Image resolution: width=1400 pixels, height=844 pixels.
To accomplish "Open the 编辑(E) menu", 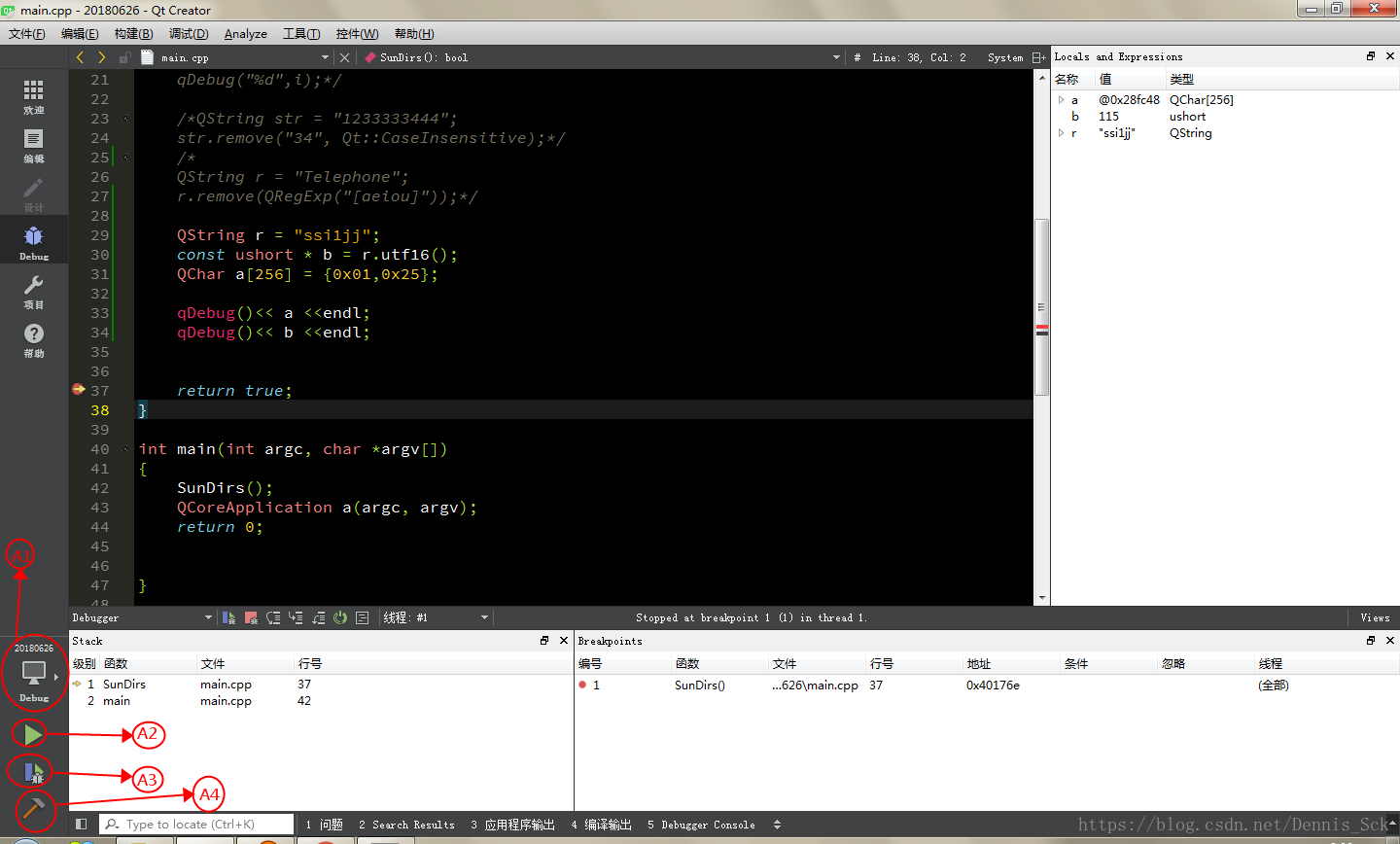I will coord(80,33).
